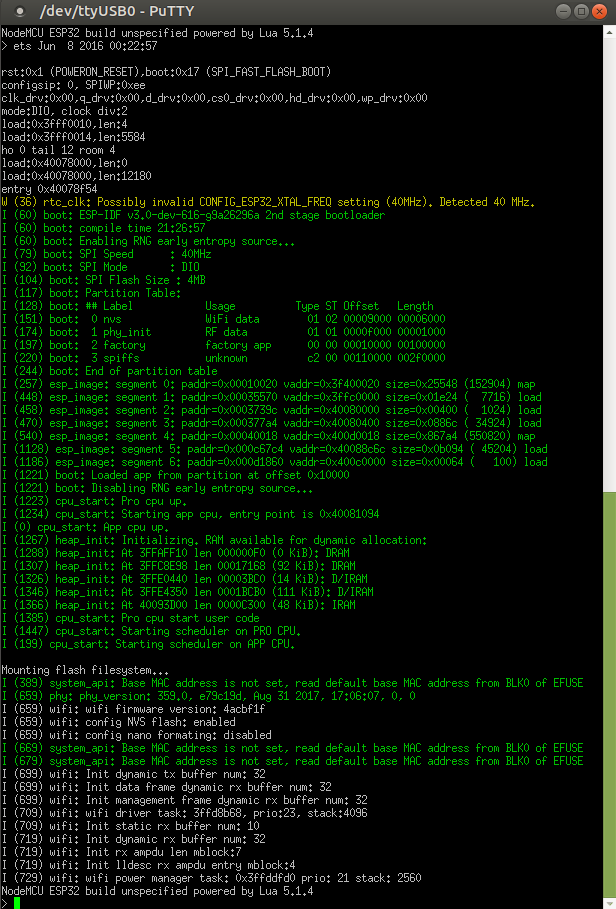Click the 'segment 0: paddr=0x00010020' line
The width and height of the screenshot is (616, 909).
(x=268, y=384)
